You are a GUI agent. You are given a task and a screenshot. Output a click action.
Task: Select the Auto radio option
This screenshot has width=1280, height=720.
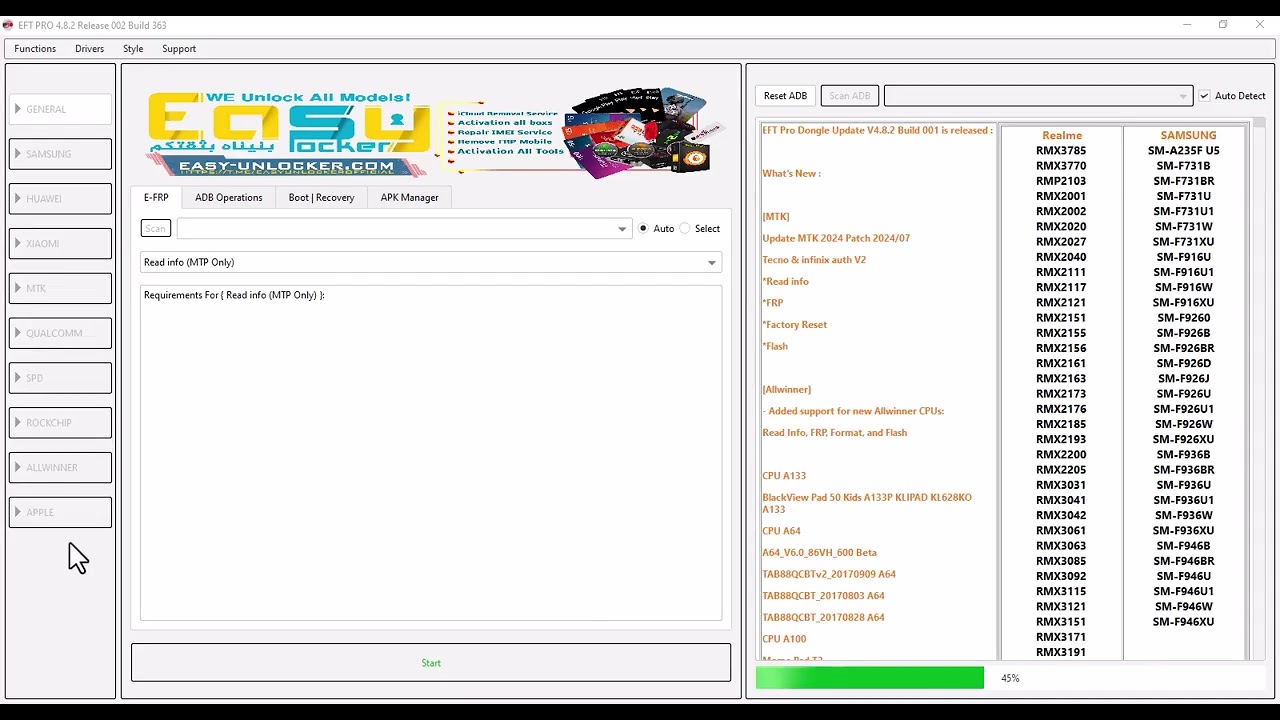tap(657, 229)
